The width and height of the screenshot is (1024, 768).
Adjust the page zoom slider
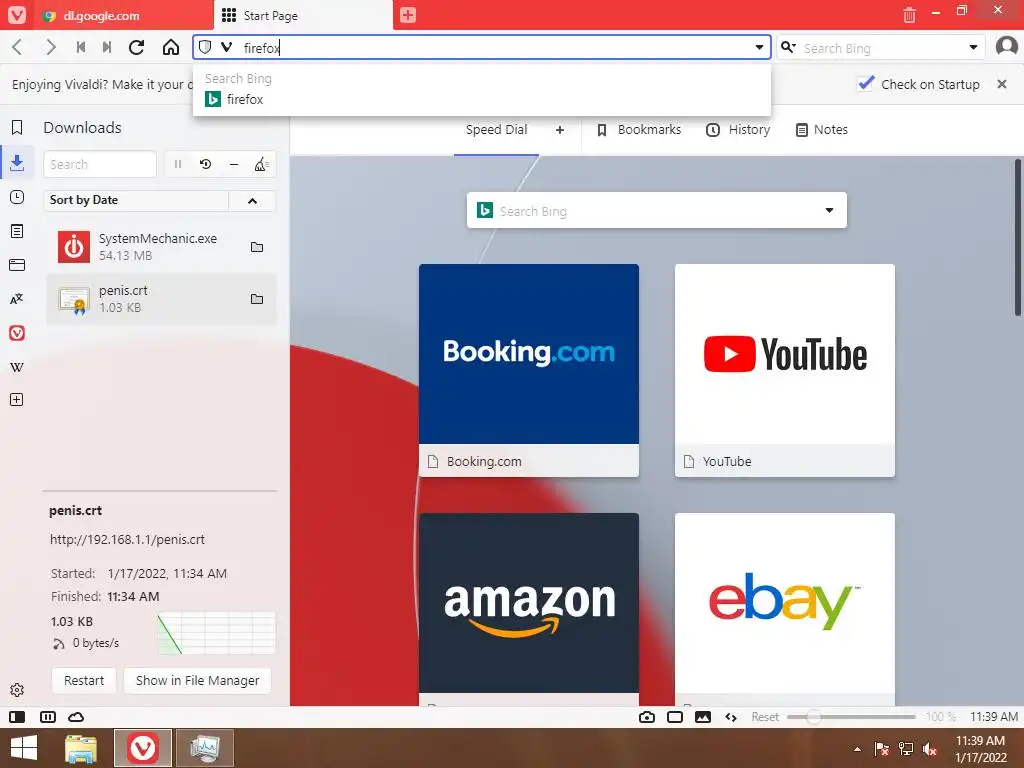pos(851,717)
